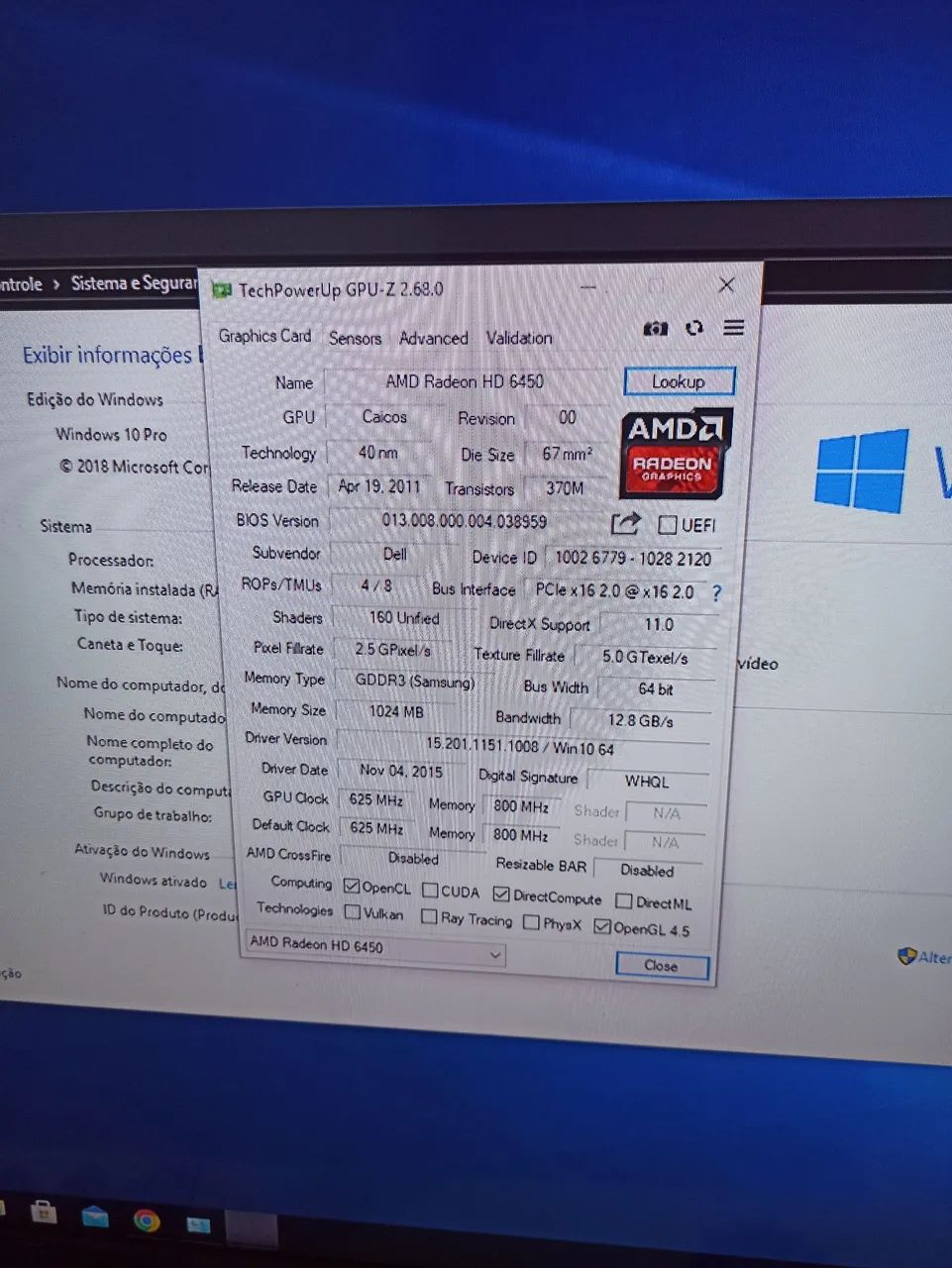This screenshot has width=952, height=1268.
Task: Toggle the OpenGL 4.5 checkbox
Action: tap(601, 927)
